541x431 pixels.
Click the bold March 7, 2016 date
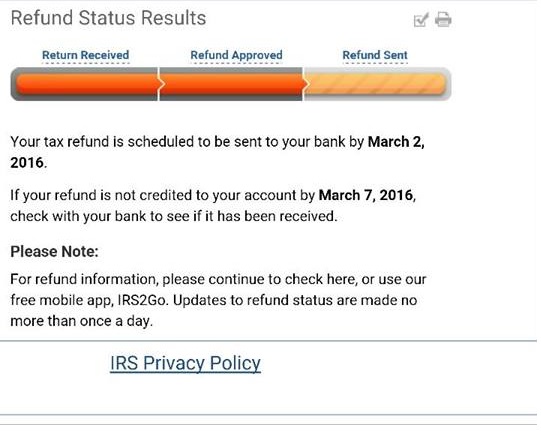[366, 195]
